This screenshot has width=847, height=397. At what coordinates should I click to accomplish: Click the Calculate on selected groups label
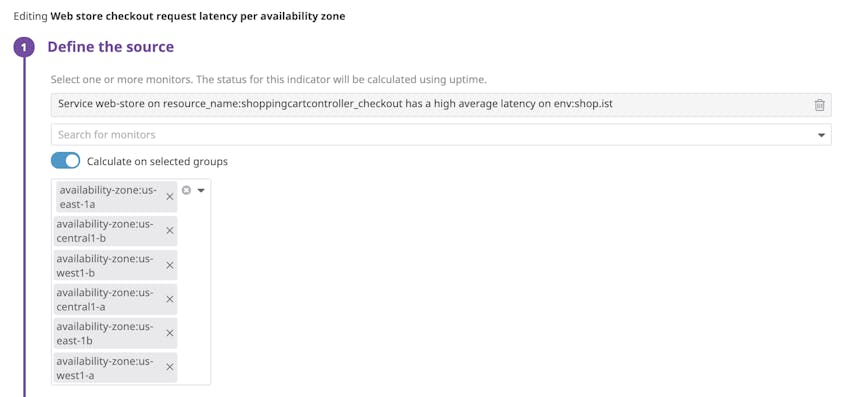coord(157,162)
